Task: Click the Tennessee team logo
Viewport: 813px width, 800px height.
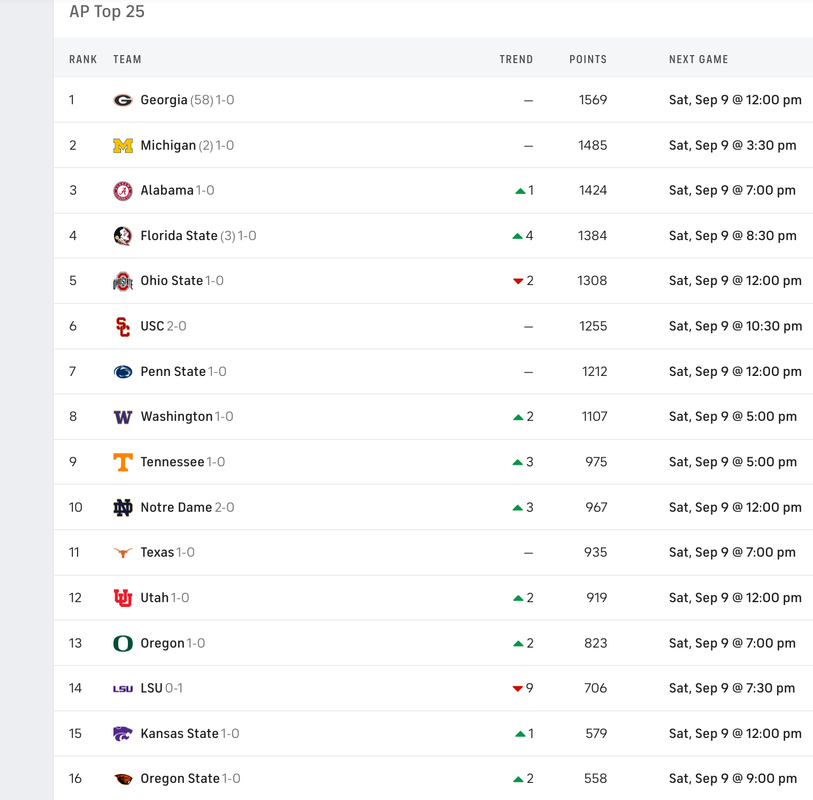Action: 123,462
